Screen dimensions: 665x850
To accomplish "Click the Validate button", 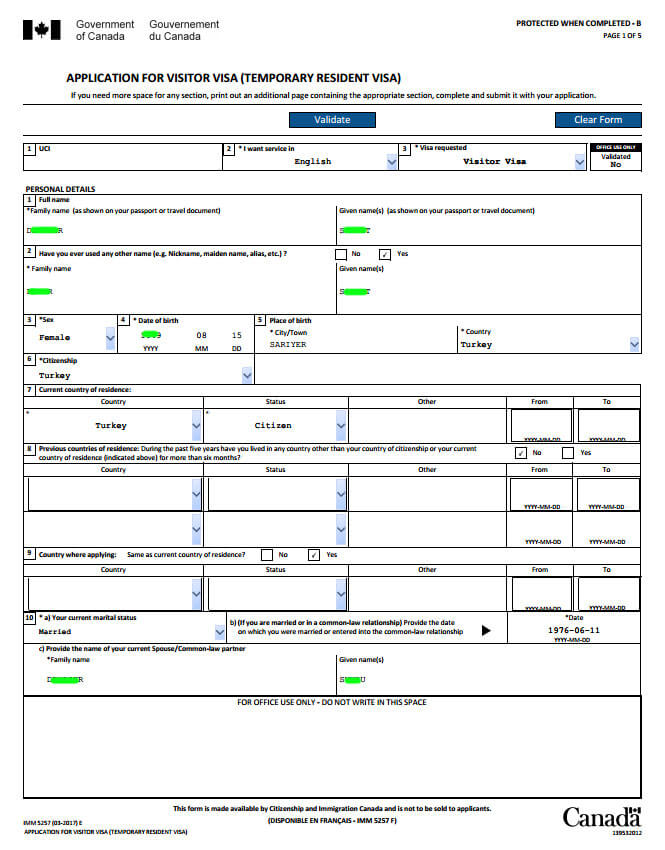I will click(x=332, y=120).
